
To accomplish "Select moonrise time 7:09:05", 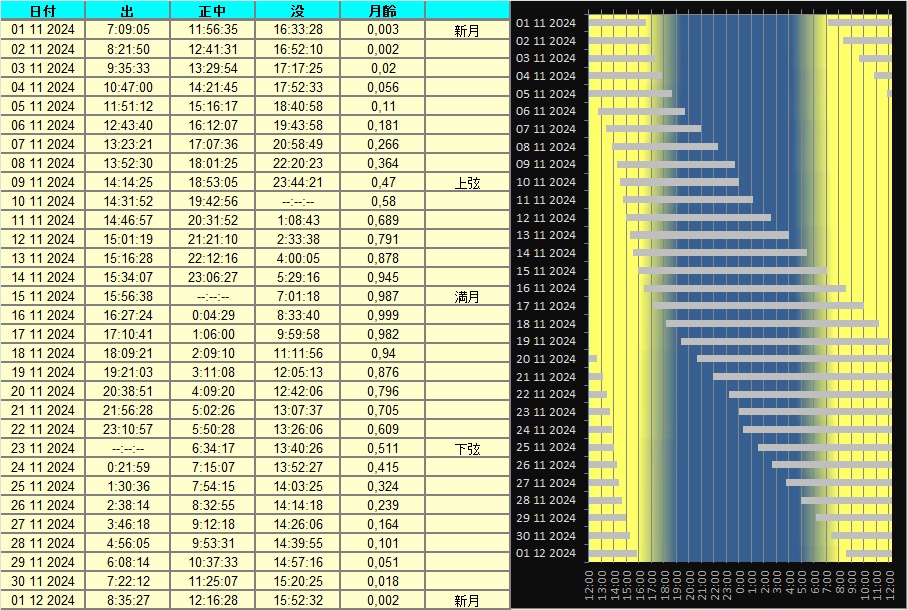I will click(x=128, y=30).
